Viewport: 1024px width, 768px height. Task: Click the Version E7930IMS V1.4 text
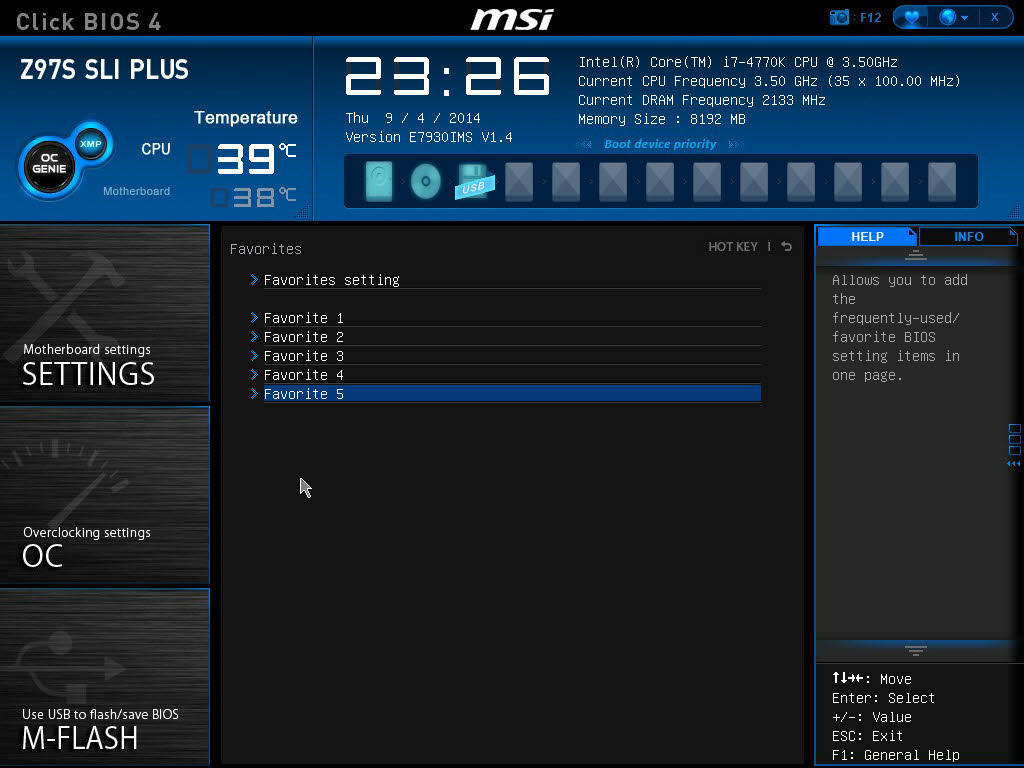pos(428,137)
